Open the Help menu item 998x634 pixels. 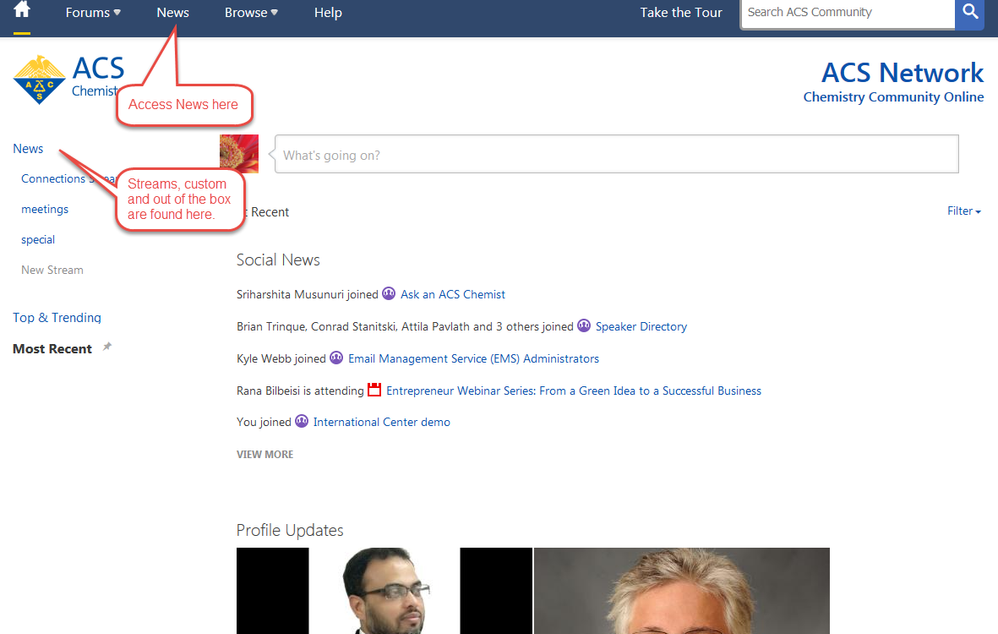pyautogui.click(x=328, y=13)
